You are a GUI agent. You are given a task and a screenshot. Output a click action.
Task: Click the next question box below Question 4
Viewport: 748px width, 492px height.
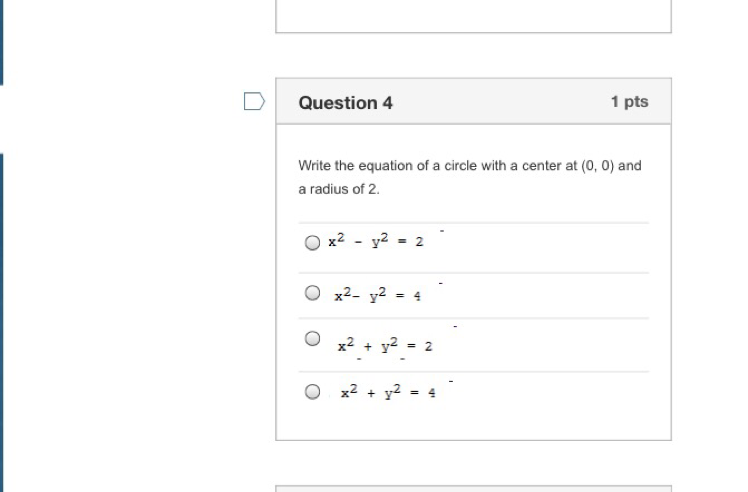[x=473, y=489]
